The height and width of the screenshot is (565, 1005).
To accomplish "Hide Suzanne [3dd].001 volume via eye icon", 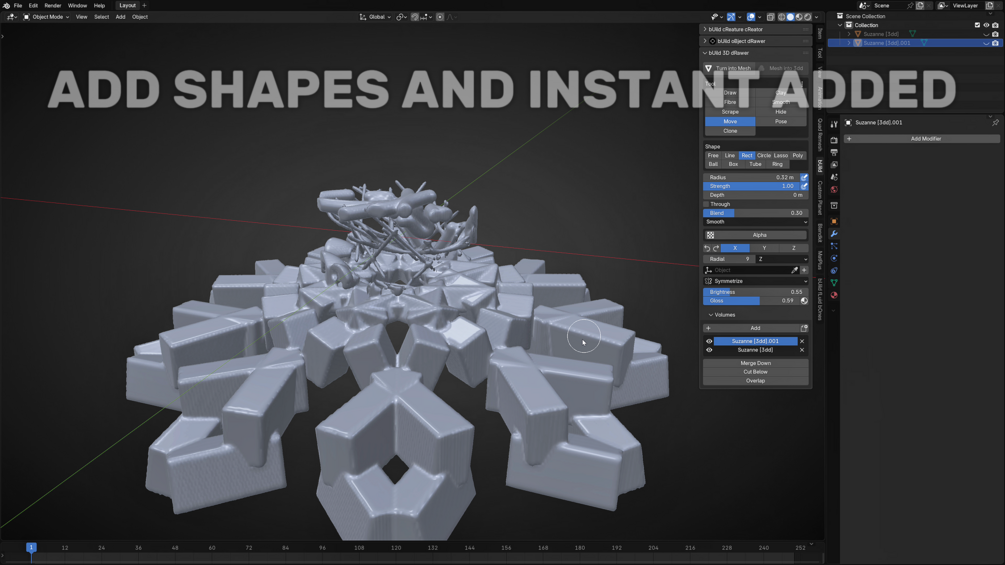I will pos(709,341).
